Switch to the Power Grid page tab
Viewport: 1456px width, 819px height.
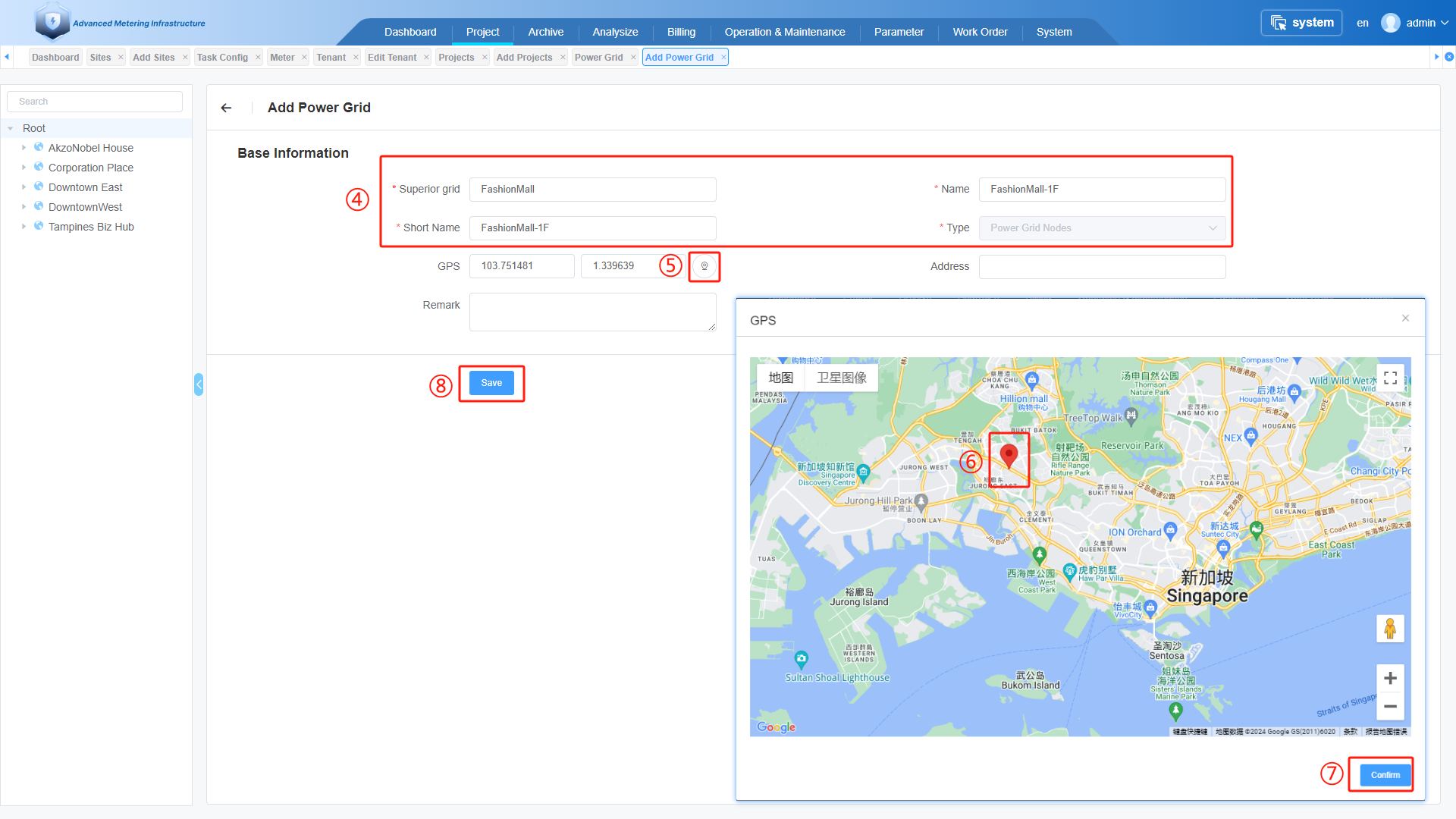[599, 58]
